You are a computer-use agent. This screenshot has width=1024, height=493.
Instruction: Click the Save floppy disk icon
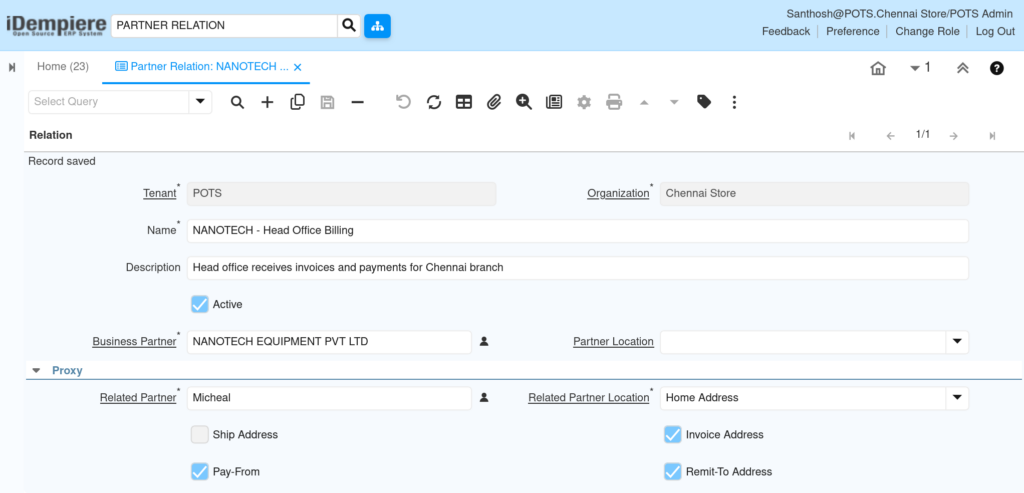point(327,102)
